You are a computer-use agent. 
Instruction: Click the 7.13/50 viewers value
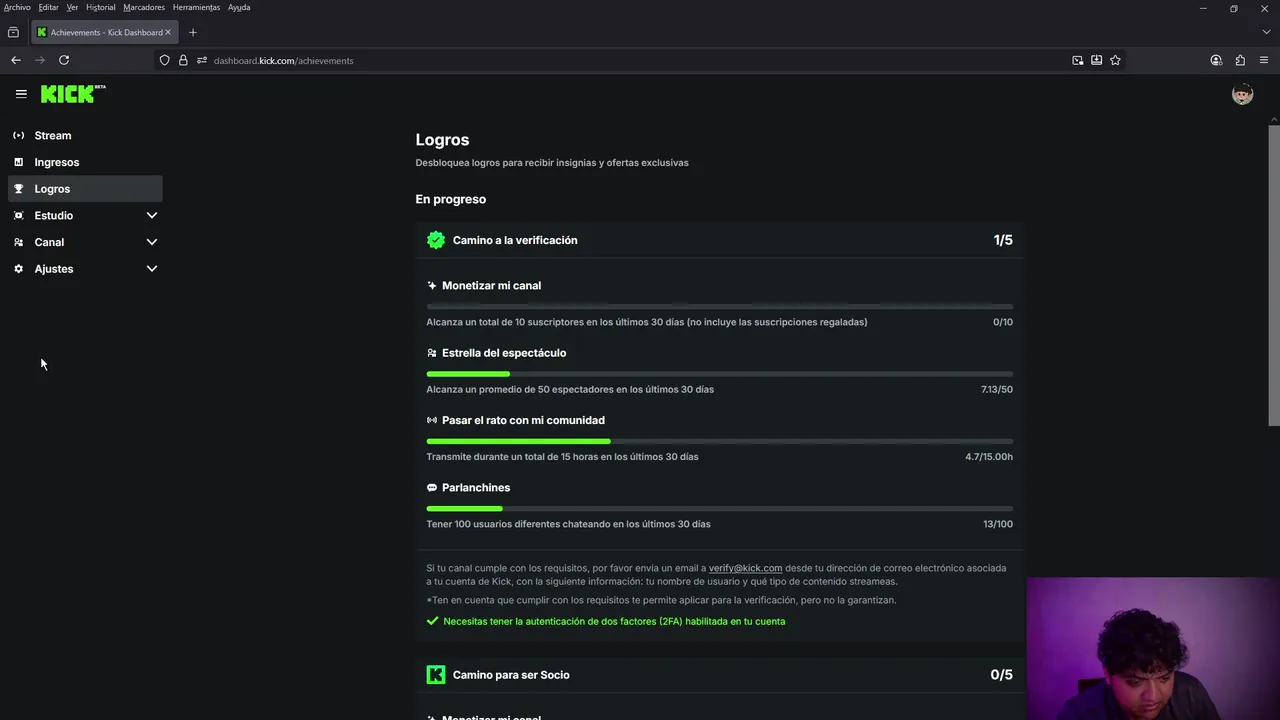click(997, 389)
